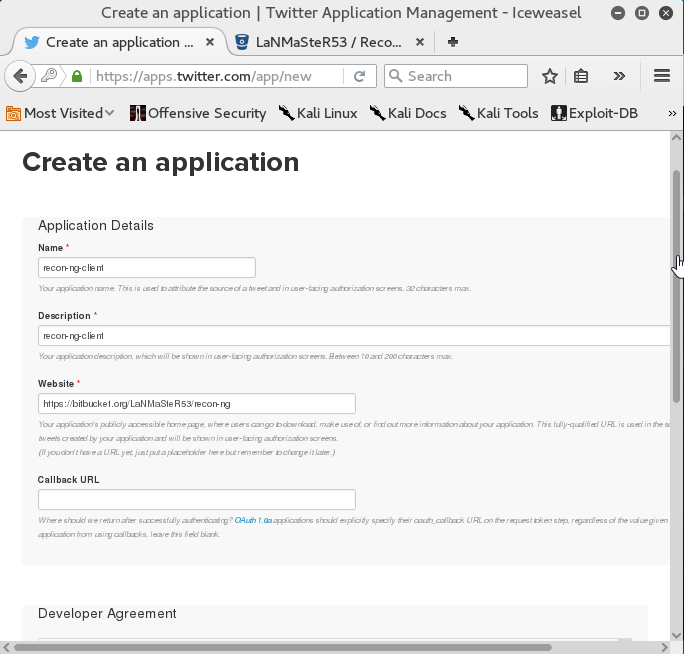Close the LaNMaSteR53 Recon tab
The width and height of the screenshot is (684, 654).
[420, 42]
